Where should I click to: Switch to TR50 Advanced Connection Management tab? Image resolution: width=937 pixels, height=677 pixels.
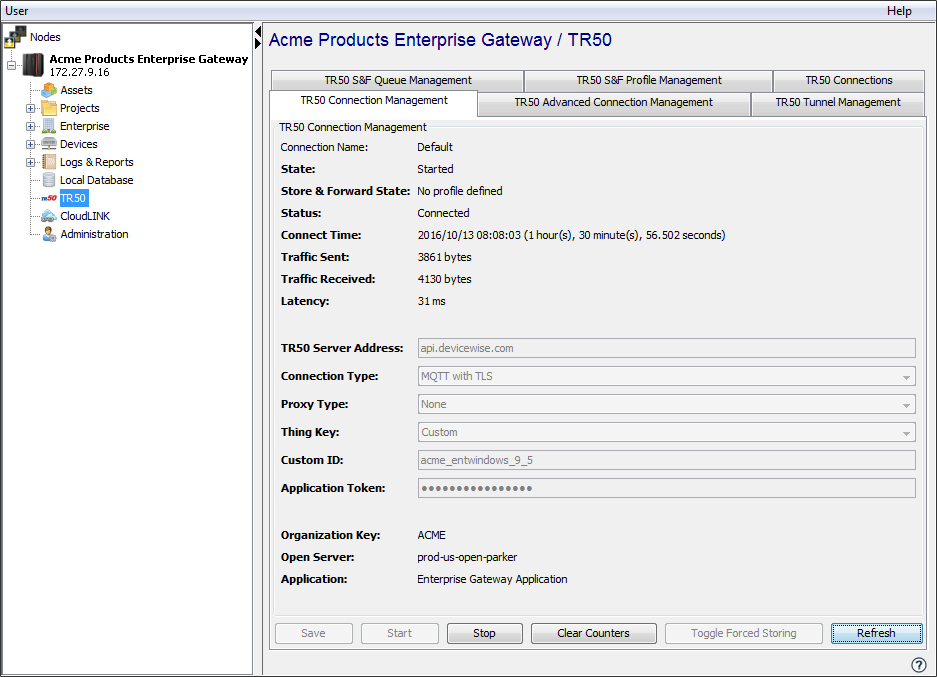tap(614, 102)
